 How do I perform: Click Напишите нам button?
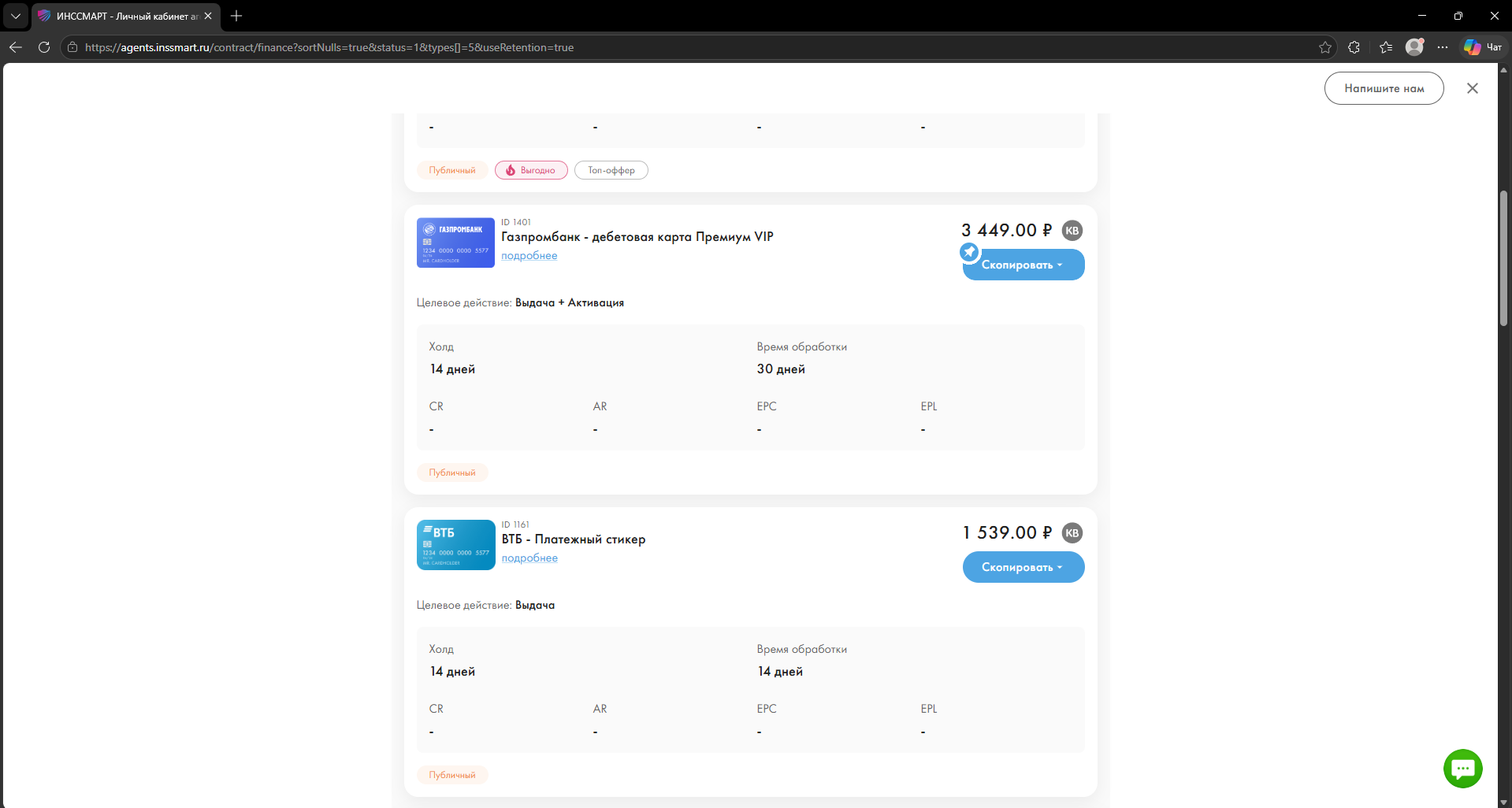click(1384, 88)
